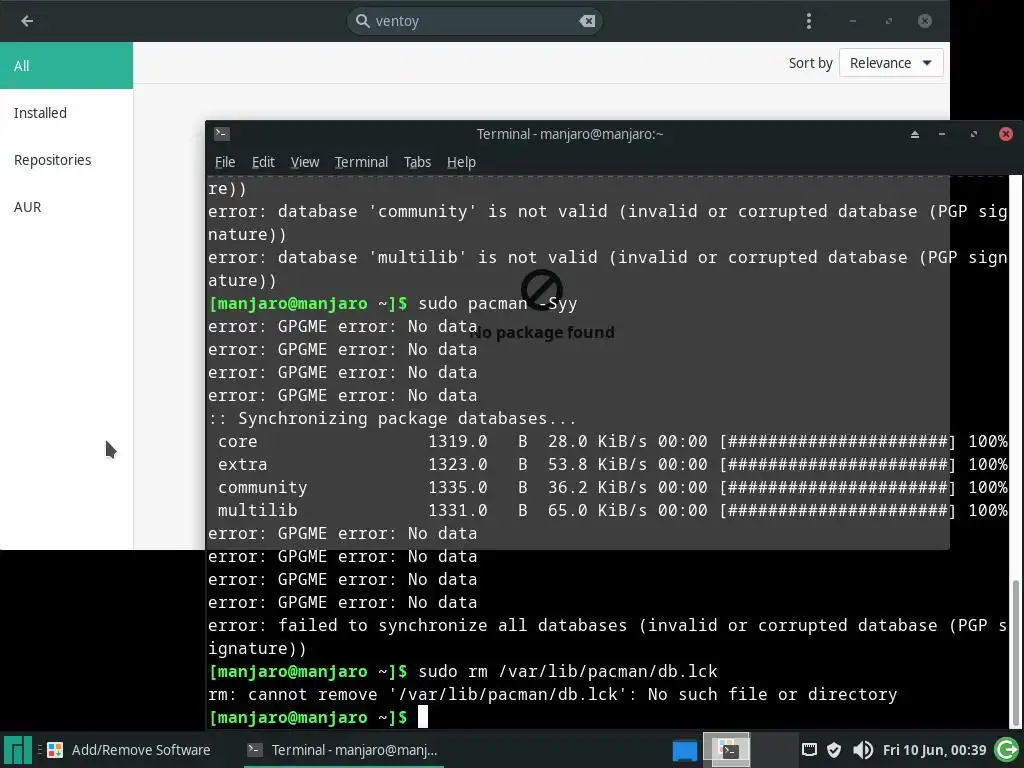The image size is (1024, 768).
Task: Switch to the Terminal taskbar button
Action: click(344, 750)
